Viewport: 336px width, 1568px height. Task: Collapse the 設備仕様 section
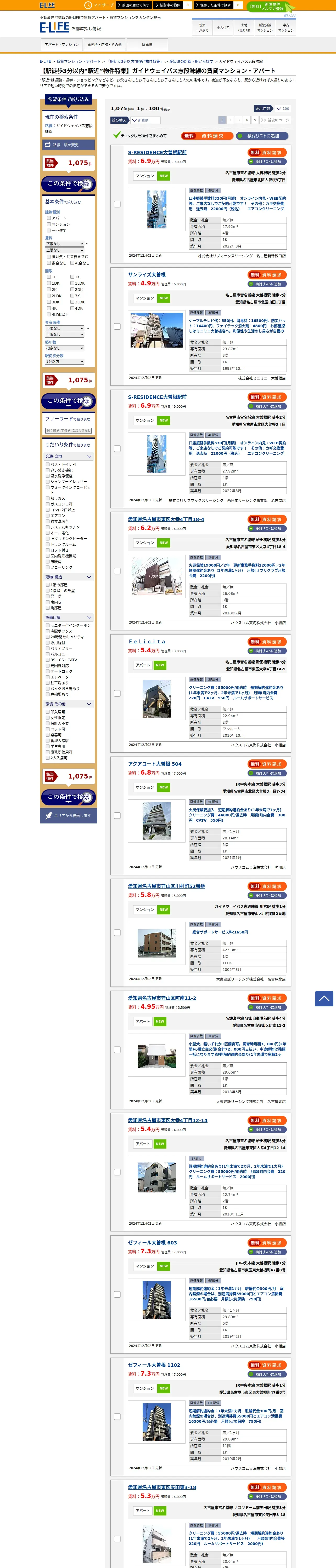pos(68,617)
